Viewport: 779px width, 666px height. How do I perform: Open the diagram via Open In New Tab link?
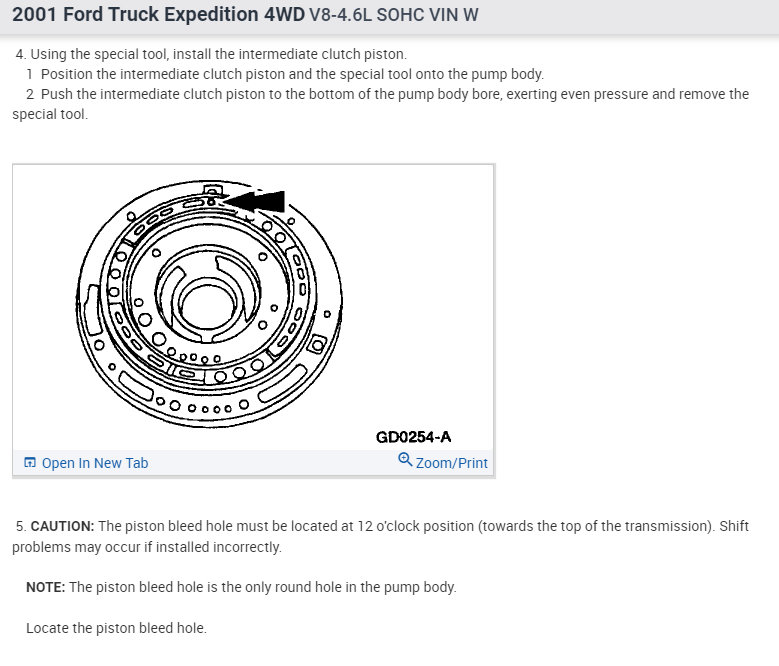tap(94, 463)
